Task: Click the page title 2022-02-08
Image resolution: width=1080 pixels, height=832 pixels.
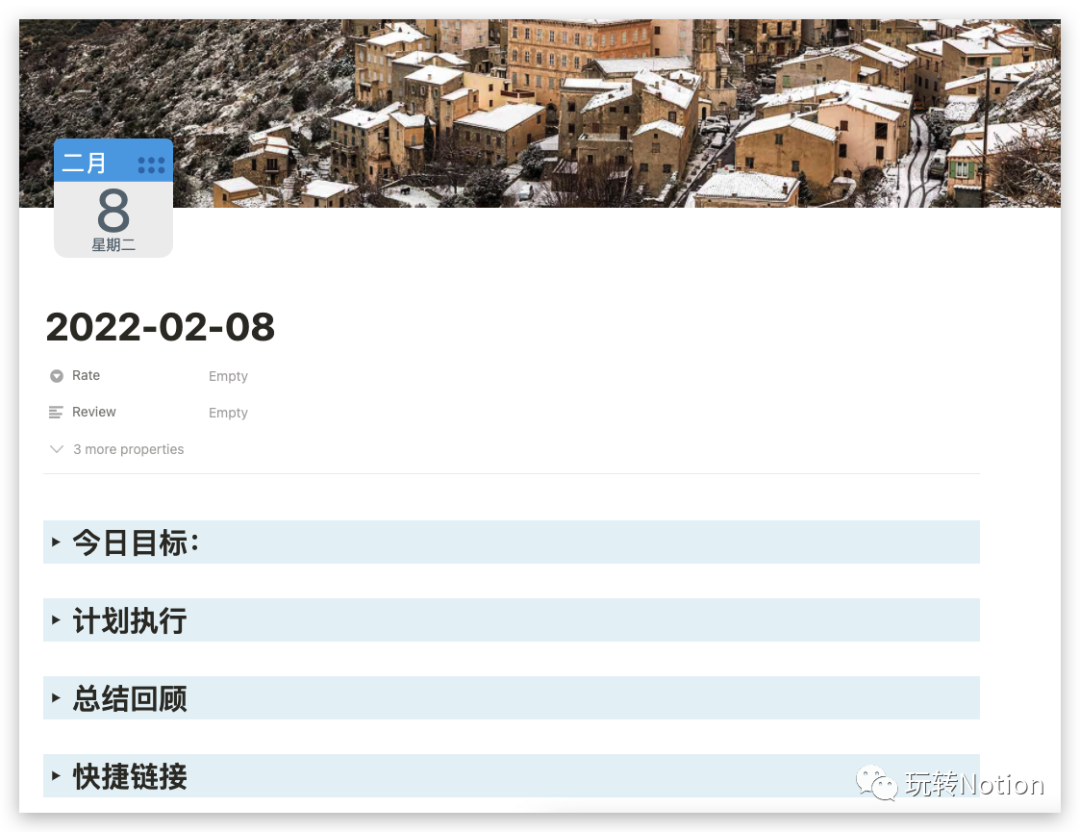Action: click(x=160, y=327)
